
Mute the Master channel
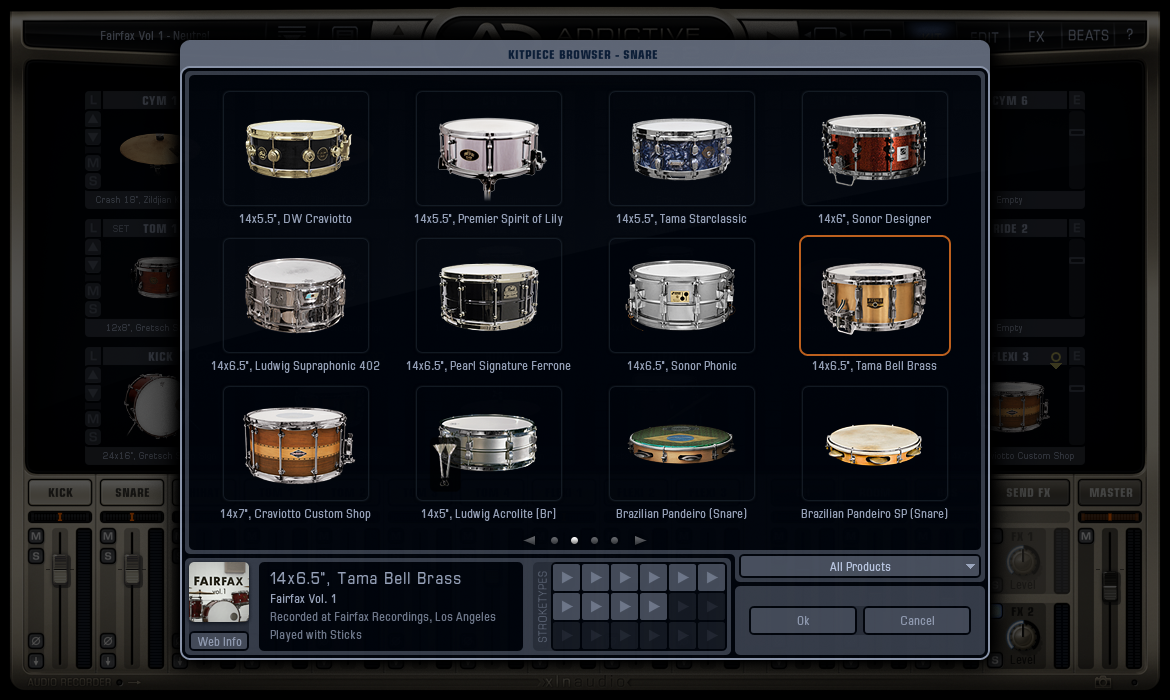(1086, 537)
